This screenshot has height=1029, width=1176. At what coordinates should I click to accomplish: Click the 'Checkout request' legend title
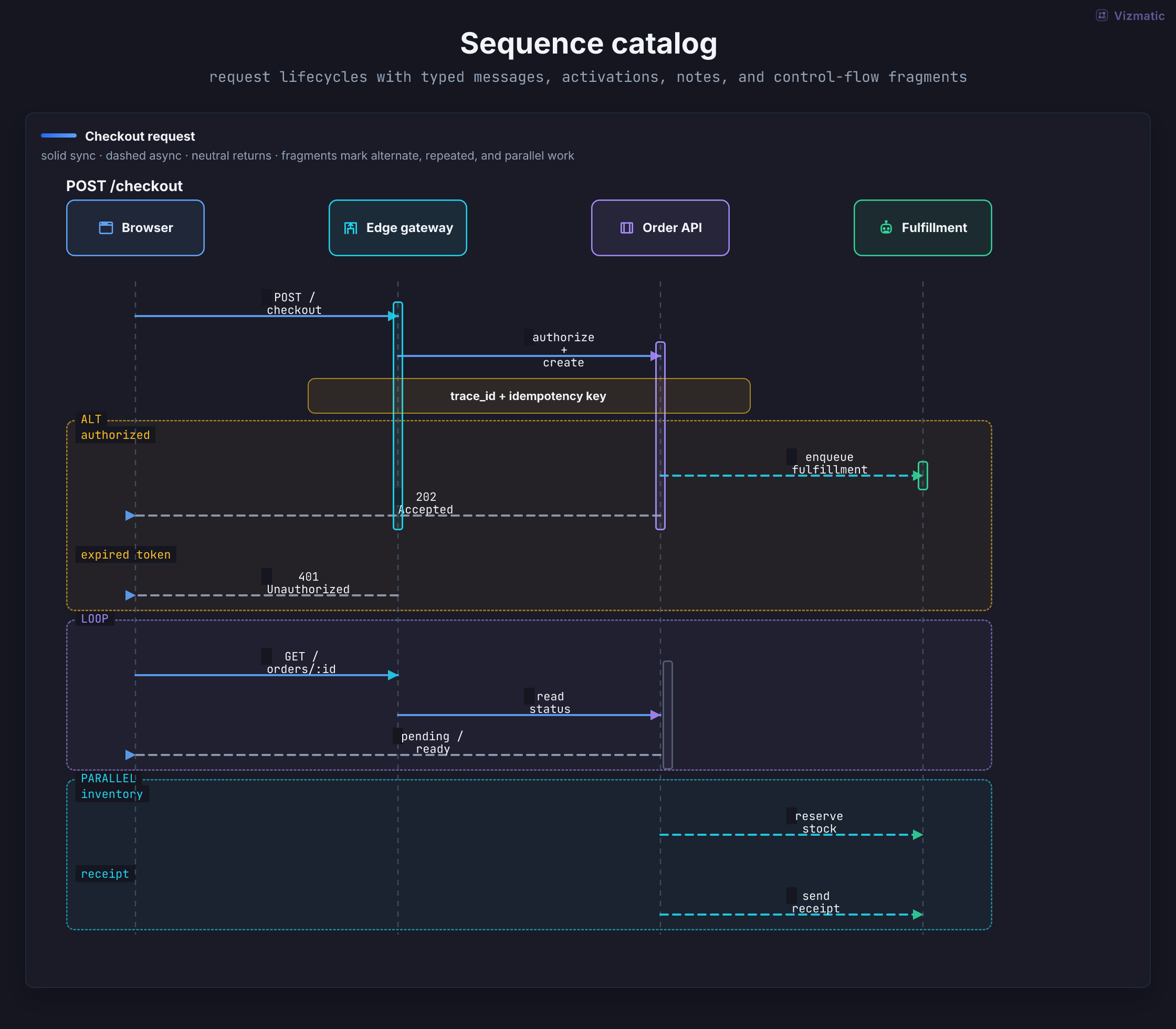pos(140,136)
